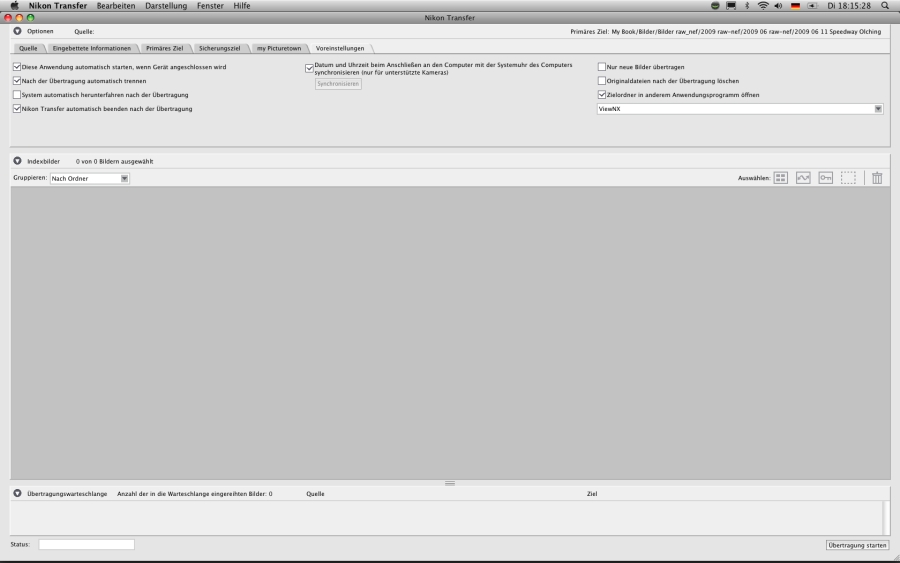The height and width of the screenshot is (563, 900).
Task: Enable 'Nur neue Bilder übertragen' checkbox
Action: click(x=602, y=67)
